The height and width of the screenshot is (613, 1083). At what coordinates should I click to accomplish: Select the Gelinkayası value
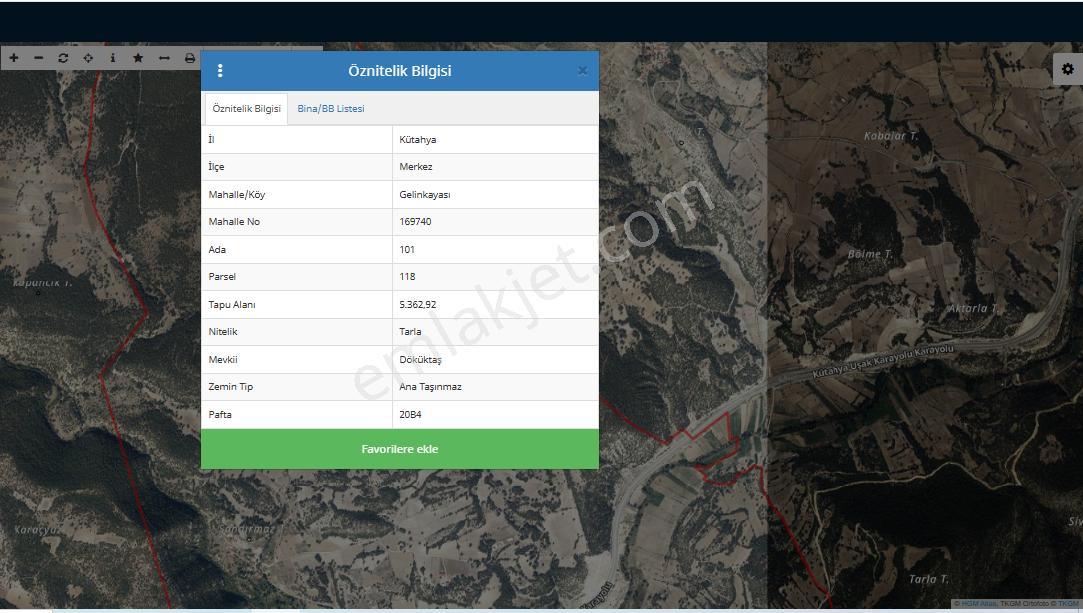tap(495, 195)
